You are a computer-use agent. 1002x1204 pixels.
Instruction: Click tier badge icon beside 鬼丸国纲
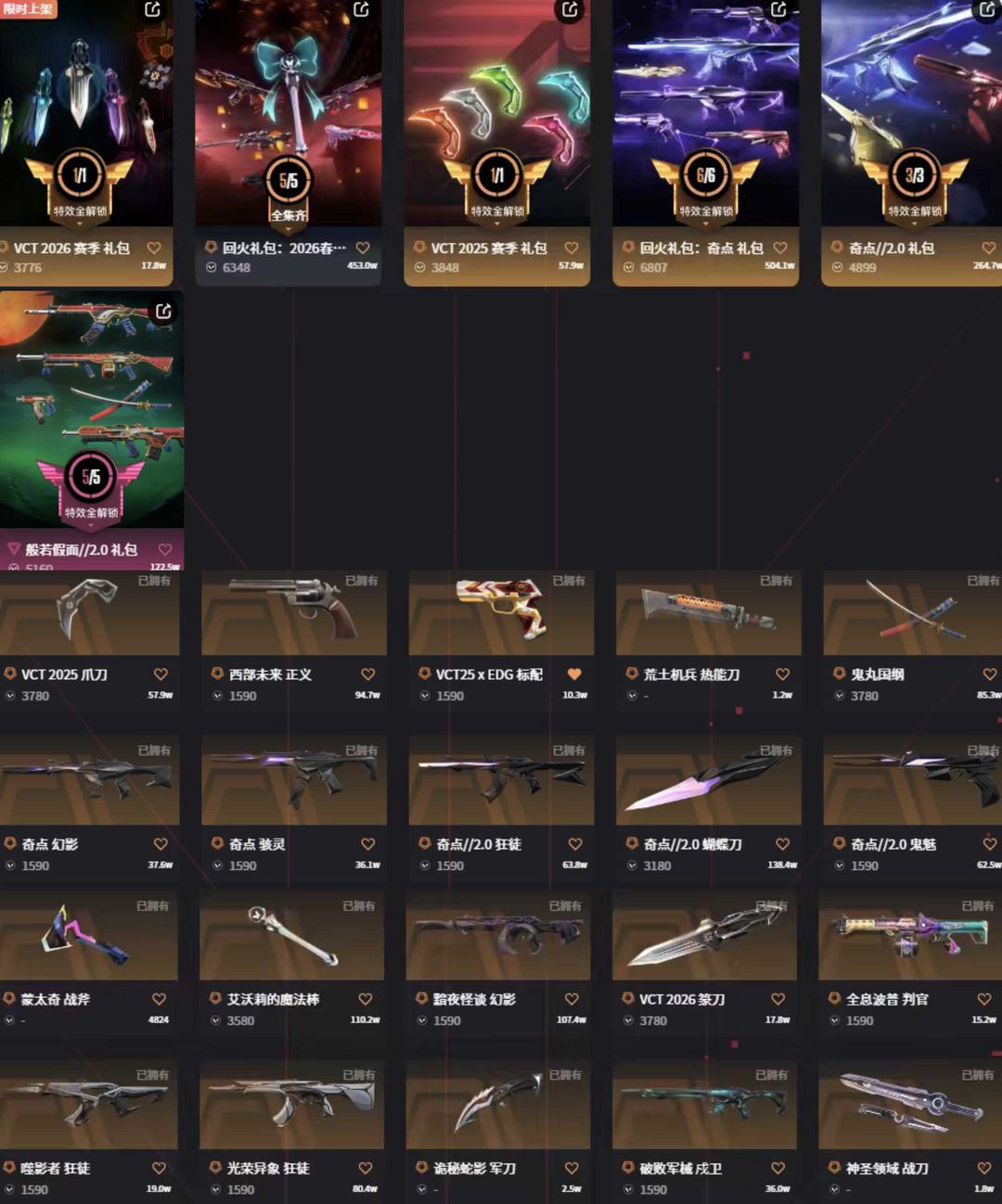coord(839,674)
